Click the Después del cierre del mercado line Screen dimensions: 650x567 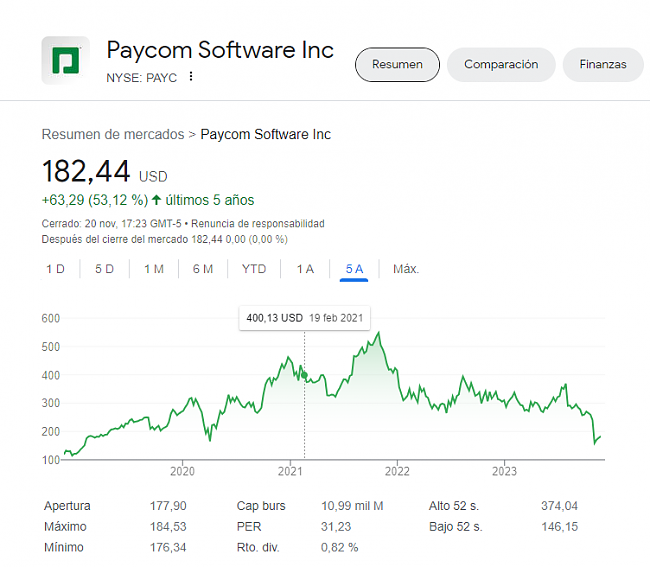coord(165,240)
